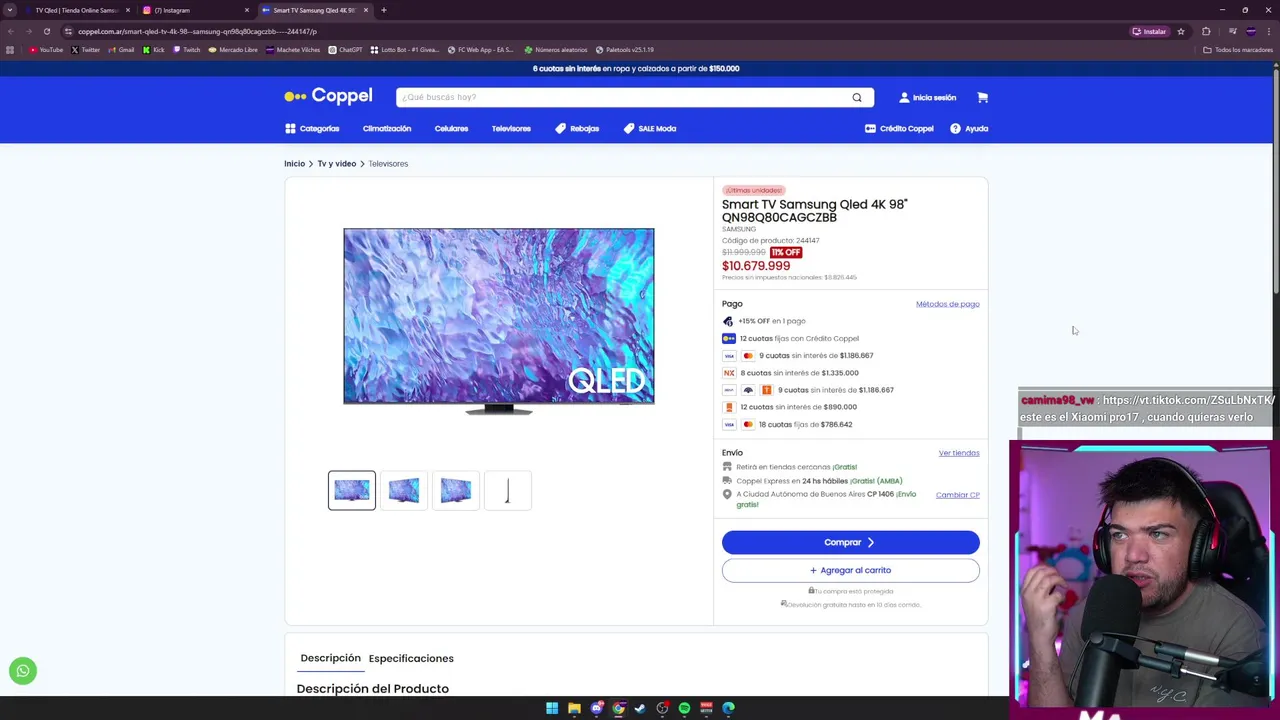Go to Celulares section
This screenshot has width=1280, height=720.
(x=451, y=128)
